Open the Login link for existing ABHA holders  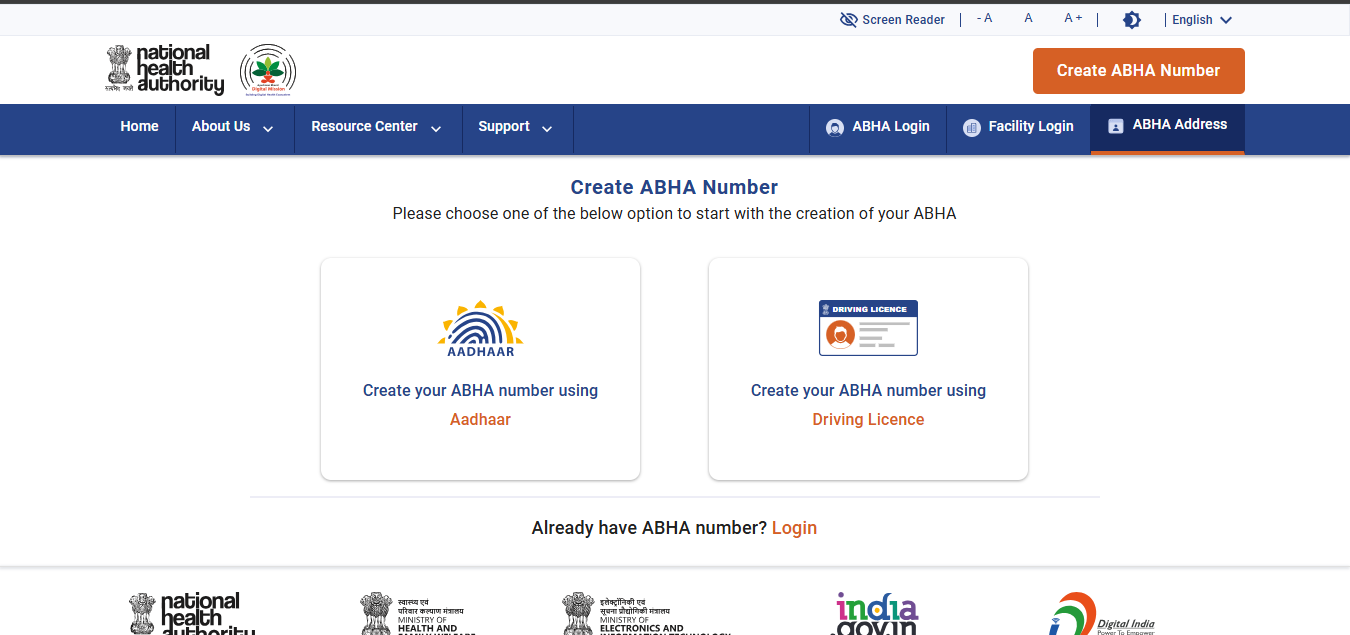click(x=794, y=527)
